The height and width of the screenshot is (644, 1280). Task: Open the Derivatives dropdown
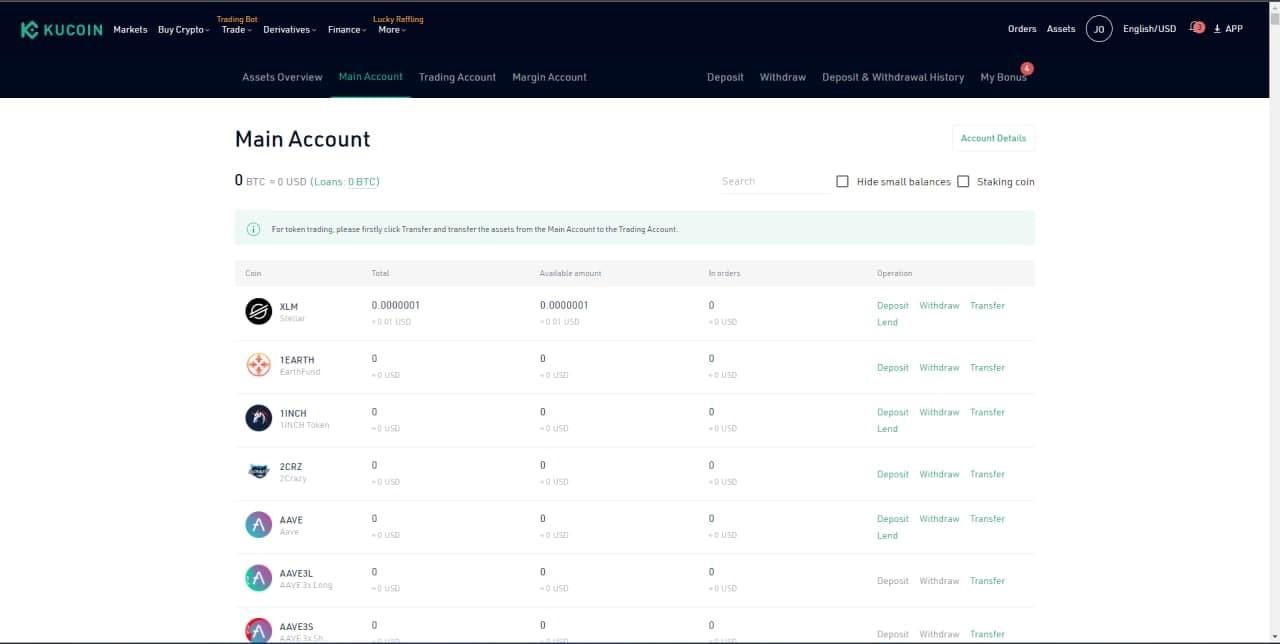click(290, 30)
